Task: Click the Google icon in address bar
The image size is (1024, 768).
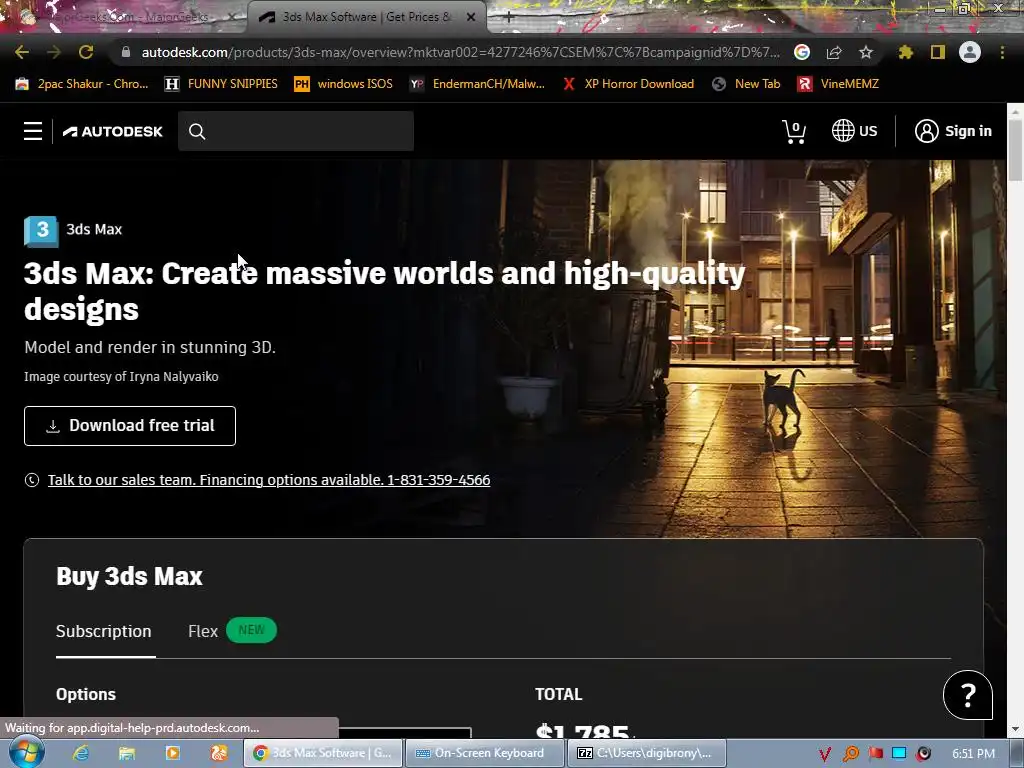Action: pos(802,52)
